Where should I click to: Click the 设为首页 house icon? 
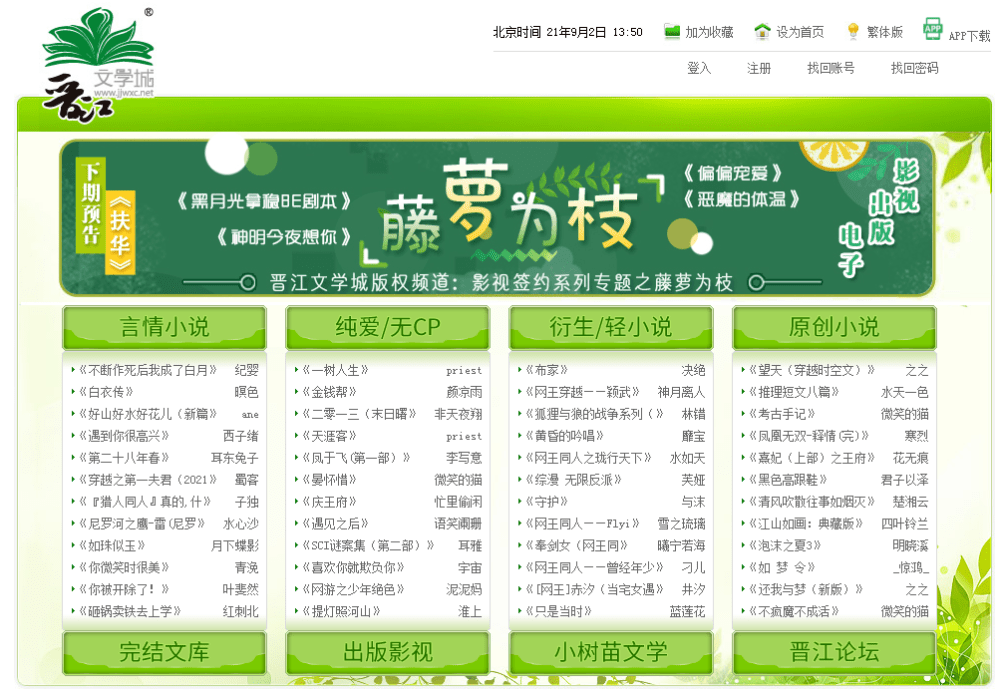762,31
